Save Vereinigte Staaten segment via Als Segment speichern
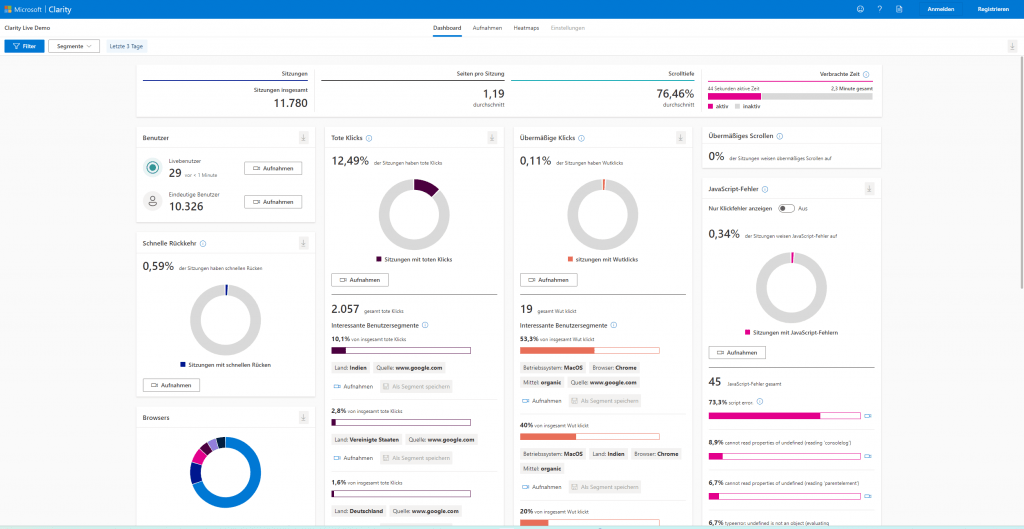Screen dimensions: 1024x529 [x=416, y=458]
